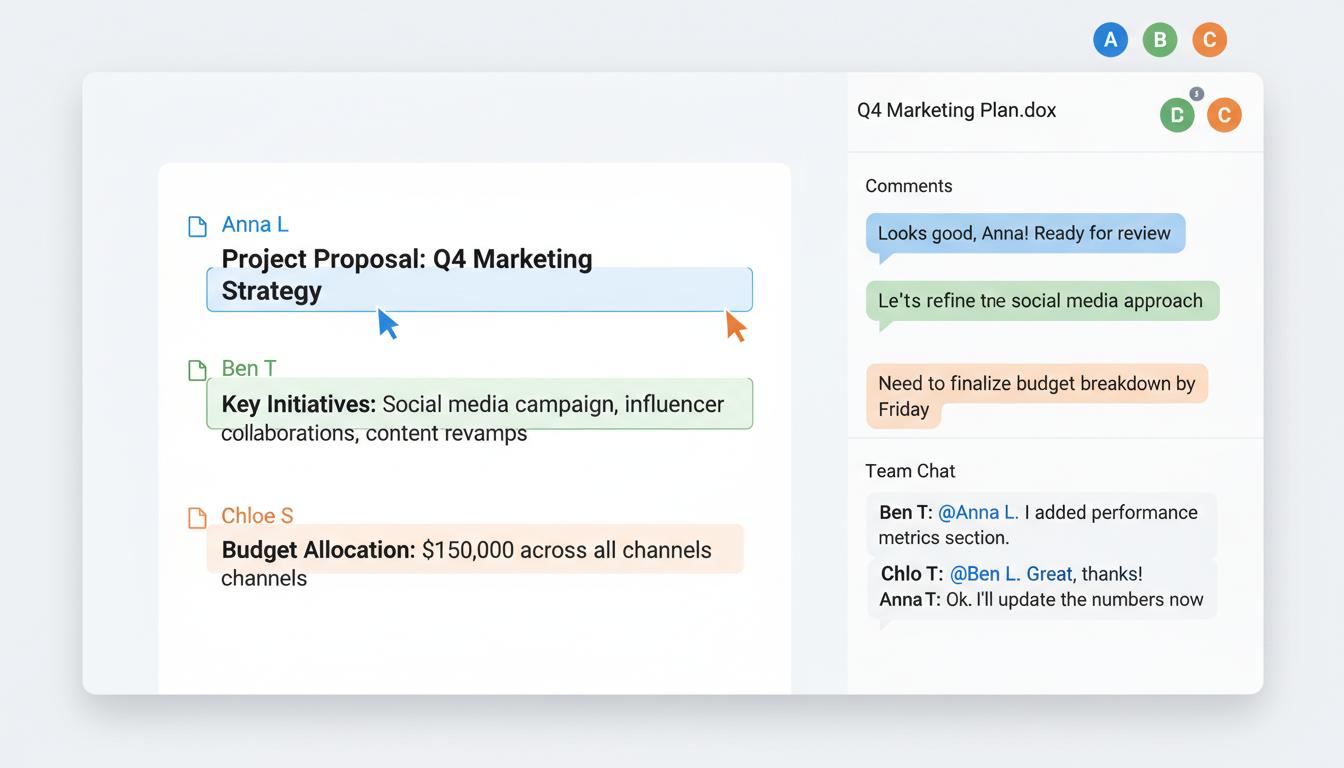
Task: Click the Chloe S author name label
Action: 257,516
